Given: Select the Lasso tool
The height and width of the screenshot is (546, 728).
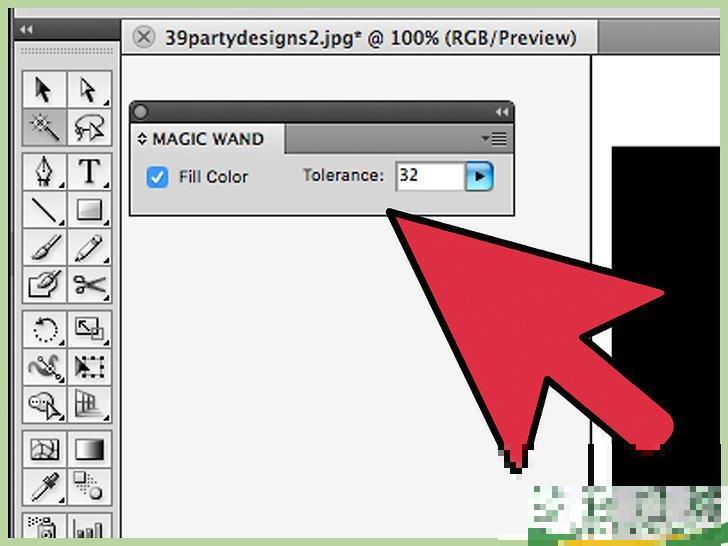Looking at the screenshot, I should (x=89, y=127).
